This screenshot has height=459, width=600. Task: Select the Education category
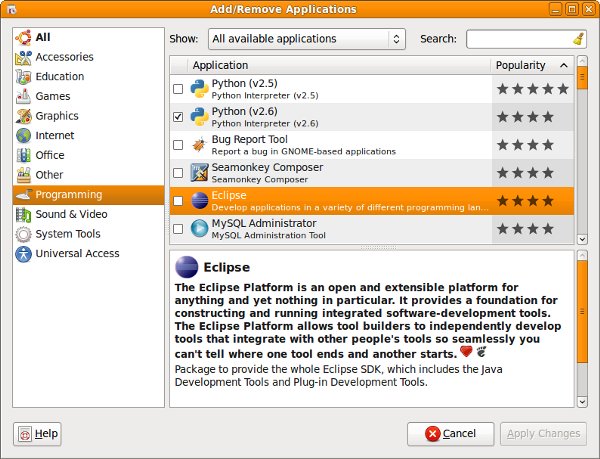pyautogui.click(x=88, y=76)
